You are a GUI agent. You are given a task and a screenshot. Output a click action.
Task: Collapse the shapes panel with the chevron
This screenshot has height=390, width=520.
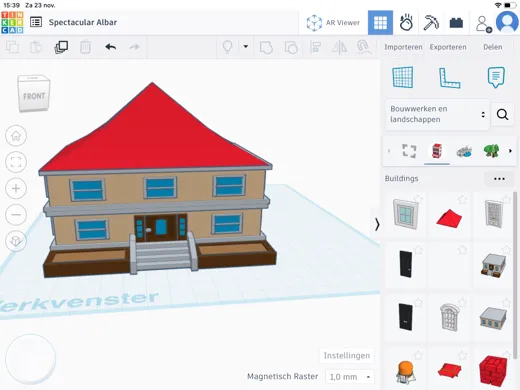(377, 224)
